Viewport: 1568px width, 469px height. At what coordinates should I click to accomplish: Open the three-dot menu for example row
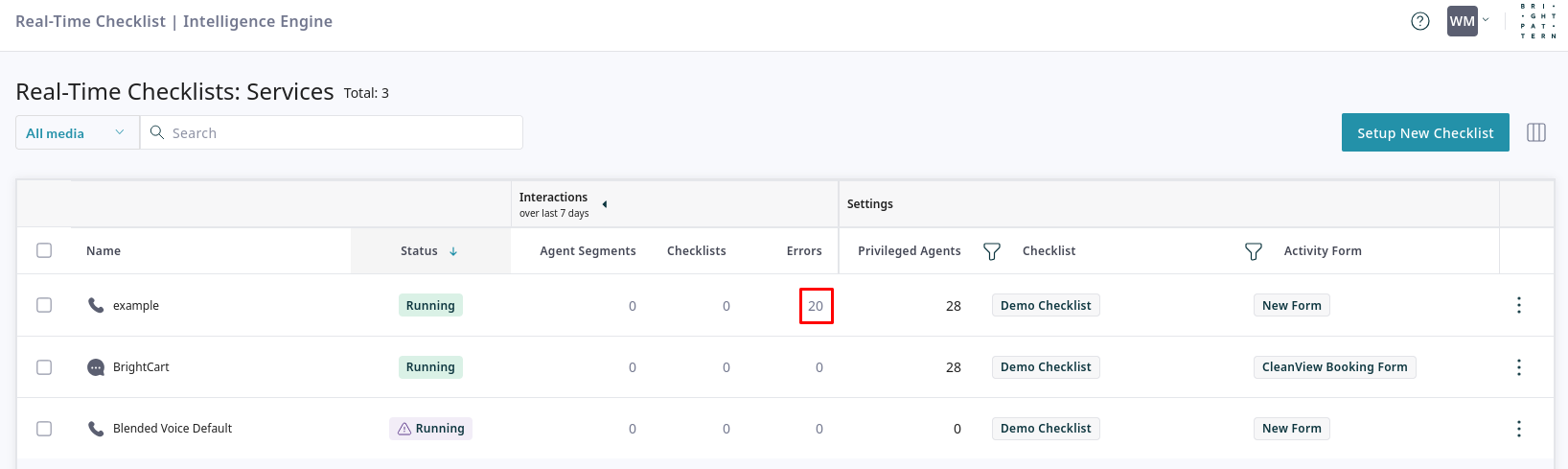[1519, 305]
